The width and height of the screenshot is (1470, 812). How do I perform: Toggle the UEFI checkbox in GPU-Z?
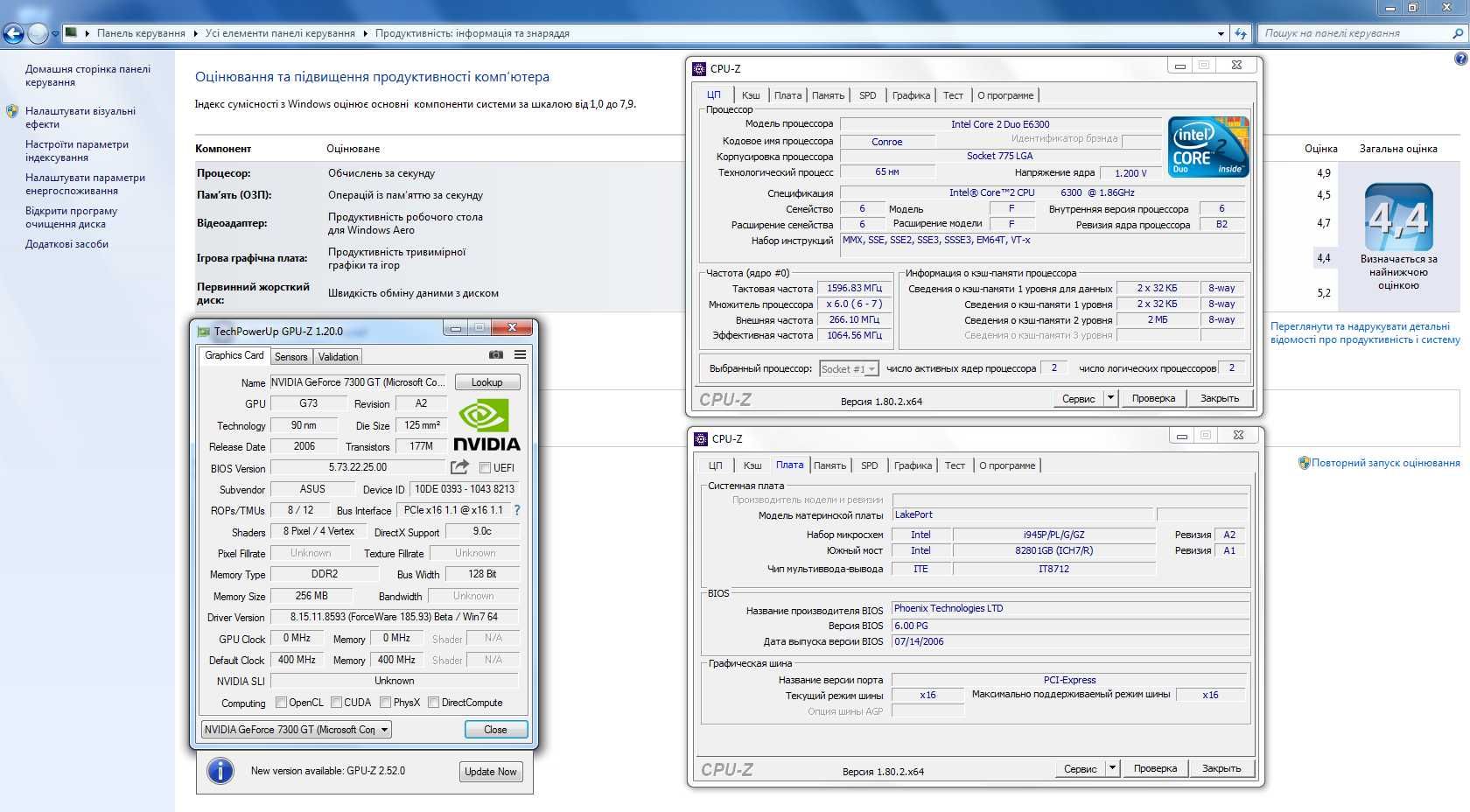(485, 468)
